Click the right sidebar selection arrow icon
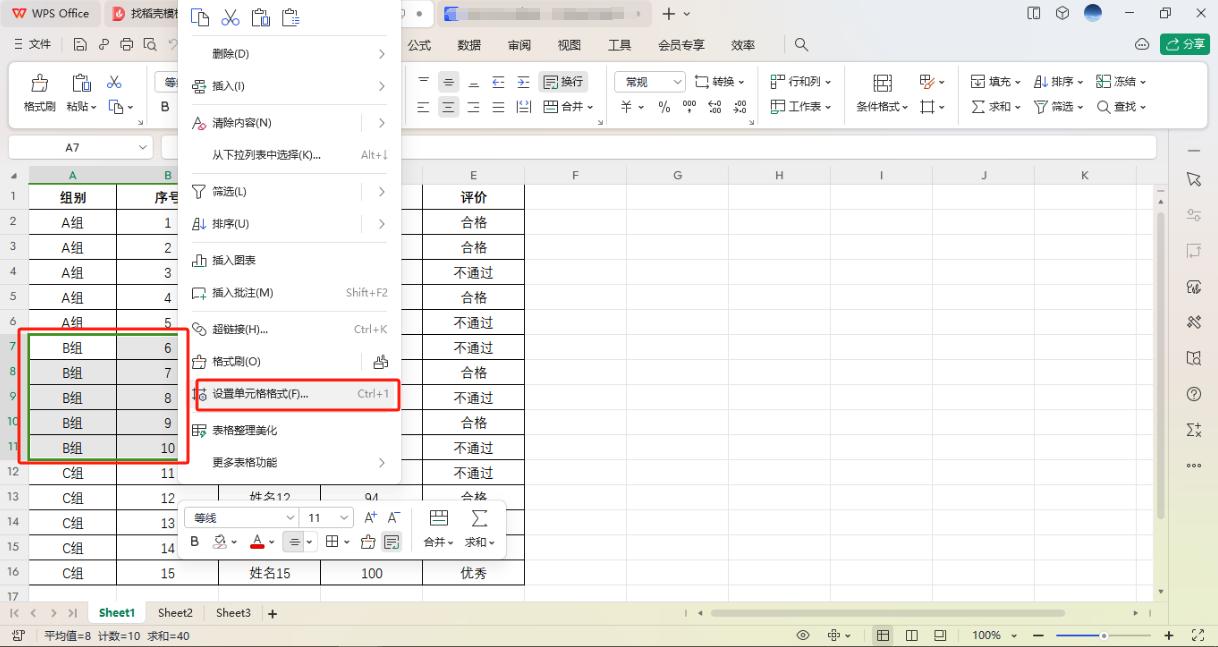The image size is (1218, 647). (1193, 179)
